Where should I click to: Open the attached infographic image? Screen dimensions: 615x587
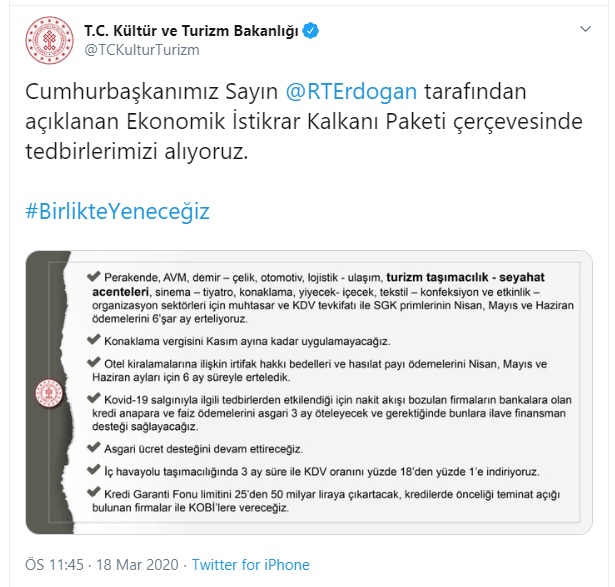tap(309, 392)
